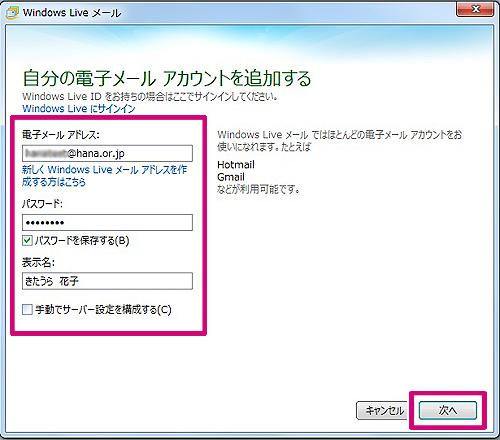Image resolution: width=500 pixels, height=440 pixels.
Task: Click into the パスワード field
Action: pos(107,222)
